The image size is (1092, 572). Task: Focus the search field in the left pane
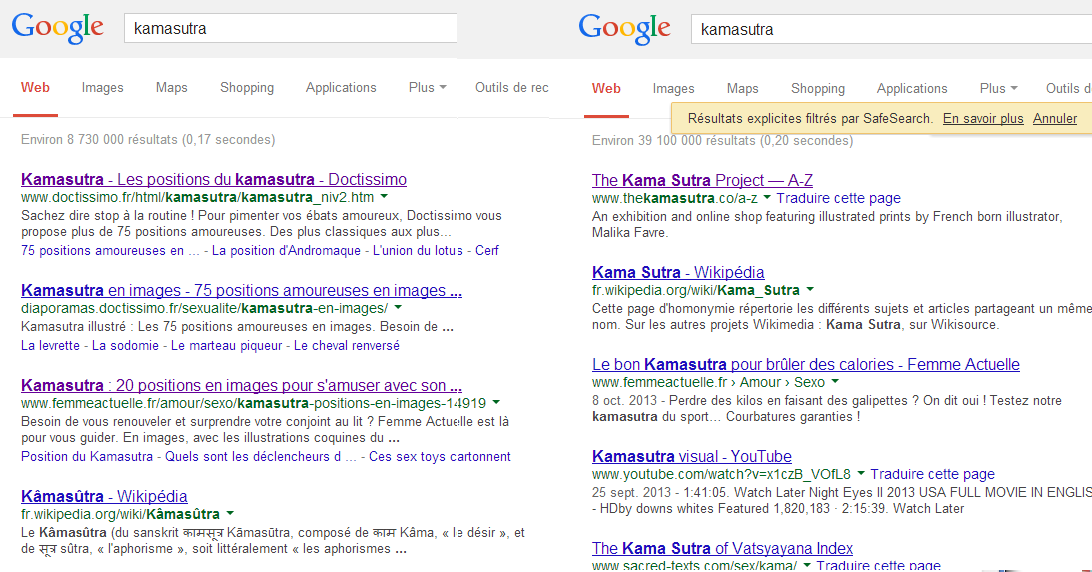290,28
